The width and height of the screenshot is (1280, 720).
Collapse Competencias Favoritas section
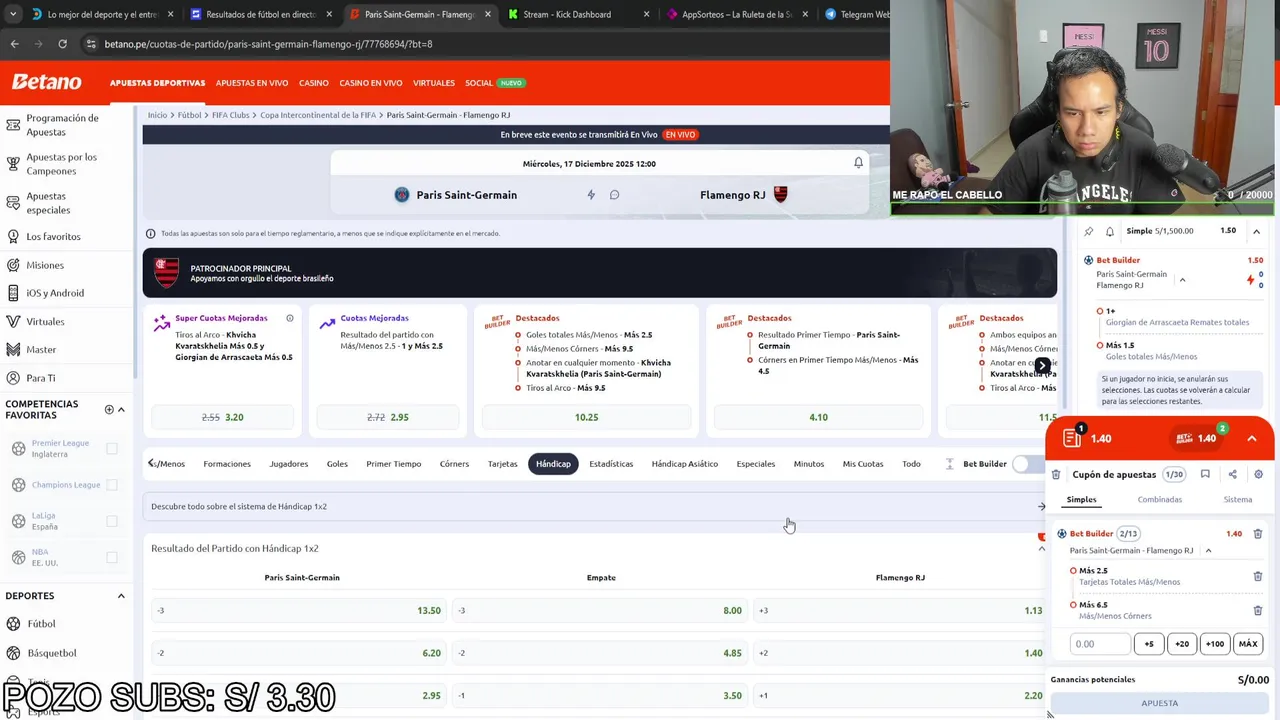pos(121,409)
